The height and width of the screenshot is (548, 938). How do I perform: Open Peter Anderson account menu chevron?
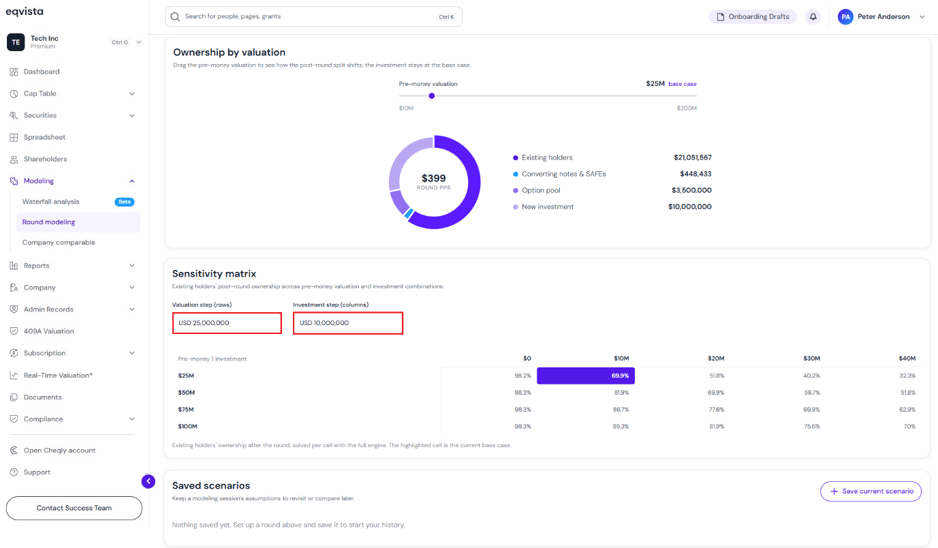pos(922,17)
